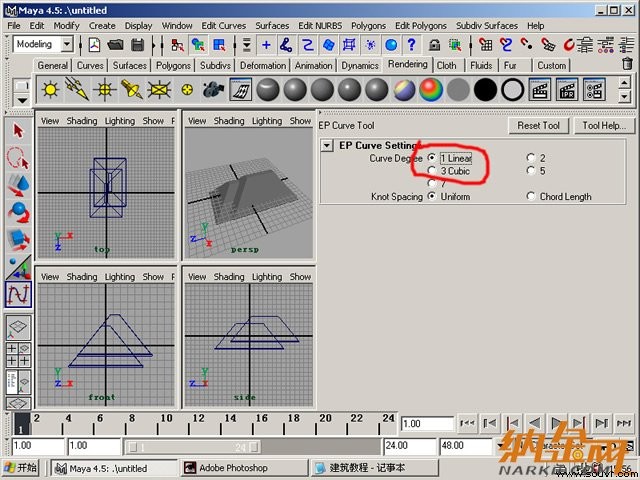This screenshot has width=640, height=480.
Task: Click the Tool Help button
Action: 604,125
